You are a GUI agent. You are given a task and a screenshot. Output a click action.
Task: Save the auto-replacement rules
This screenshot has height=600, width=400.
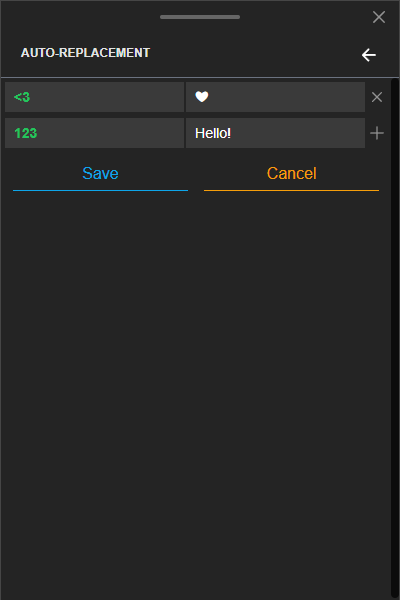click(x=100, y=174)
